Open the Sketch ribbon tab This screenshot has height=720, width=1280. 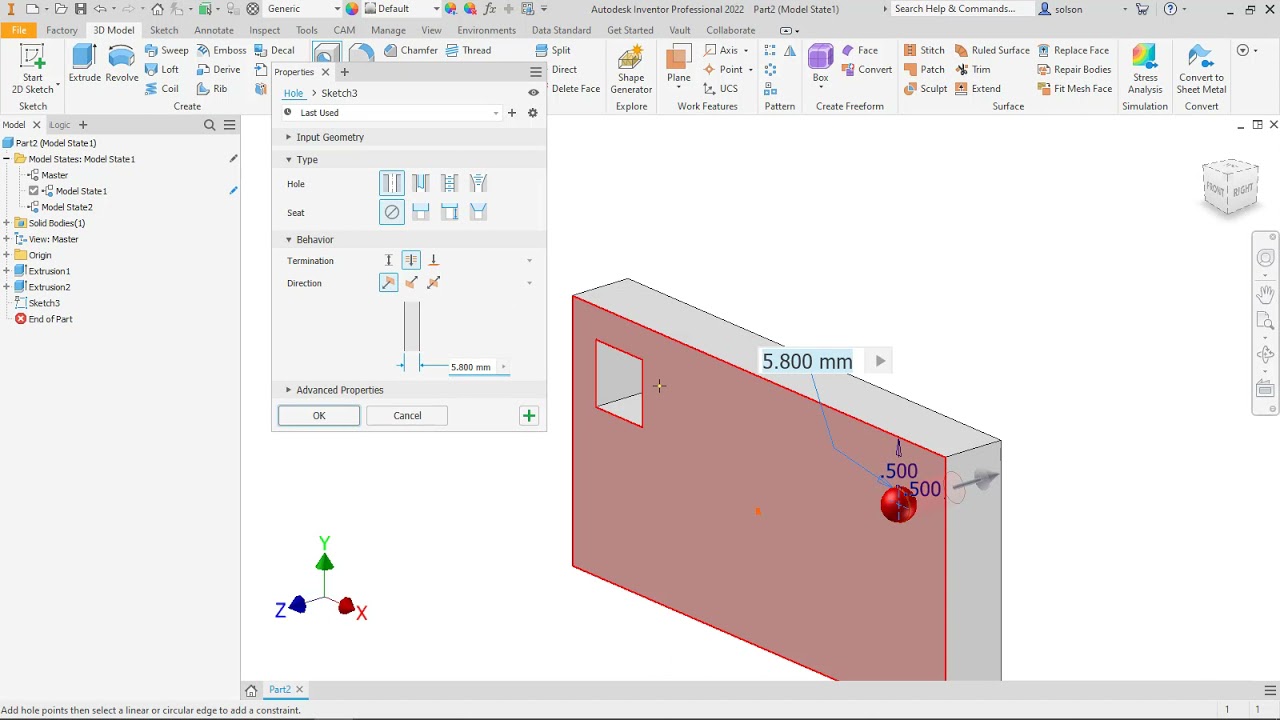coord(164,30)
